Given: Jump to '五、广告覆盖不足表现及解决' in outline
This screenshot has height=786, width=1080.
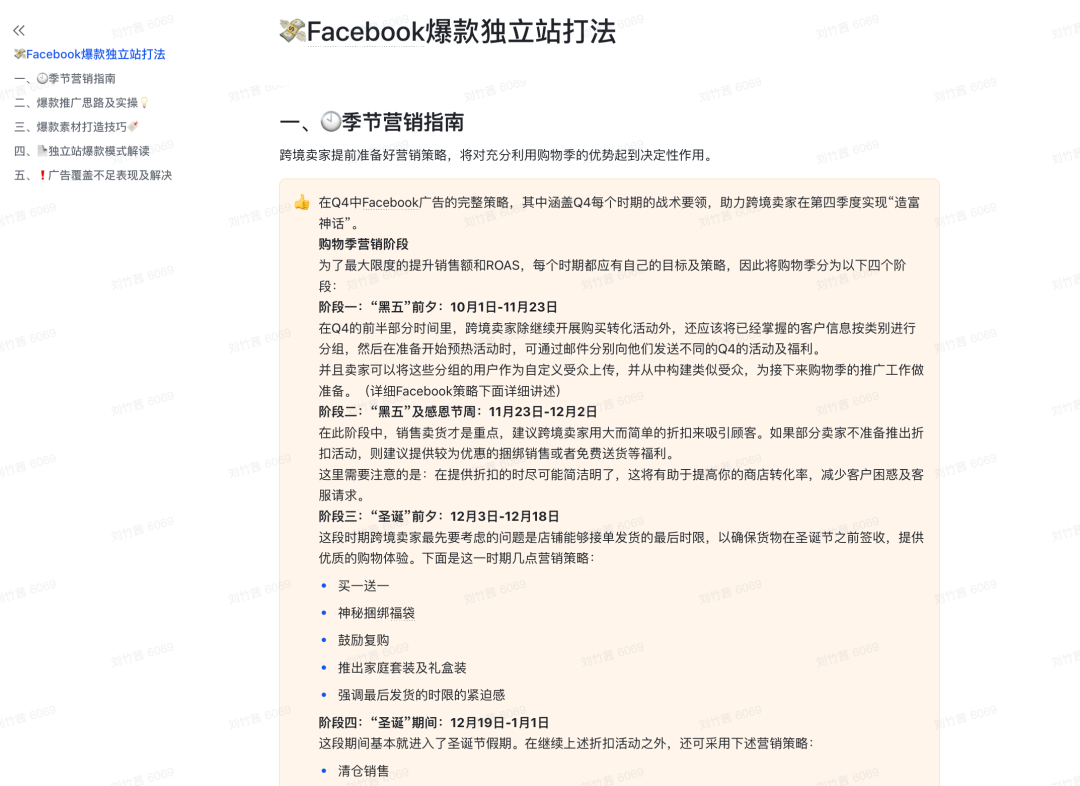Looking at the screenshot, I should click(93, 175).
